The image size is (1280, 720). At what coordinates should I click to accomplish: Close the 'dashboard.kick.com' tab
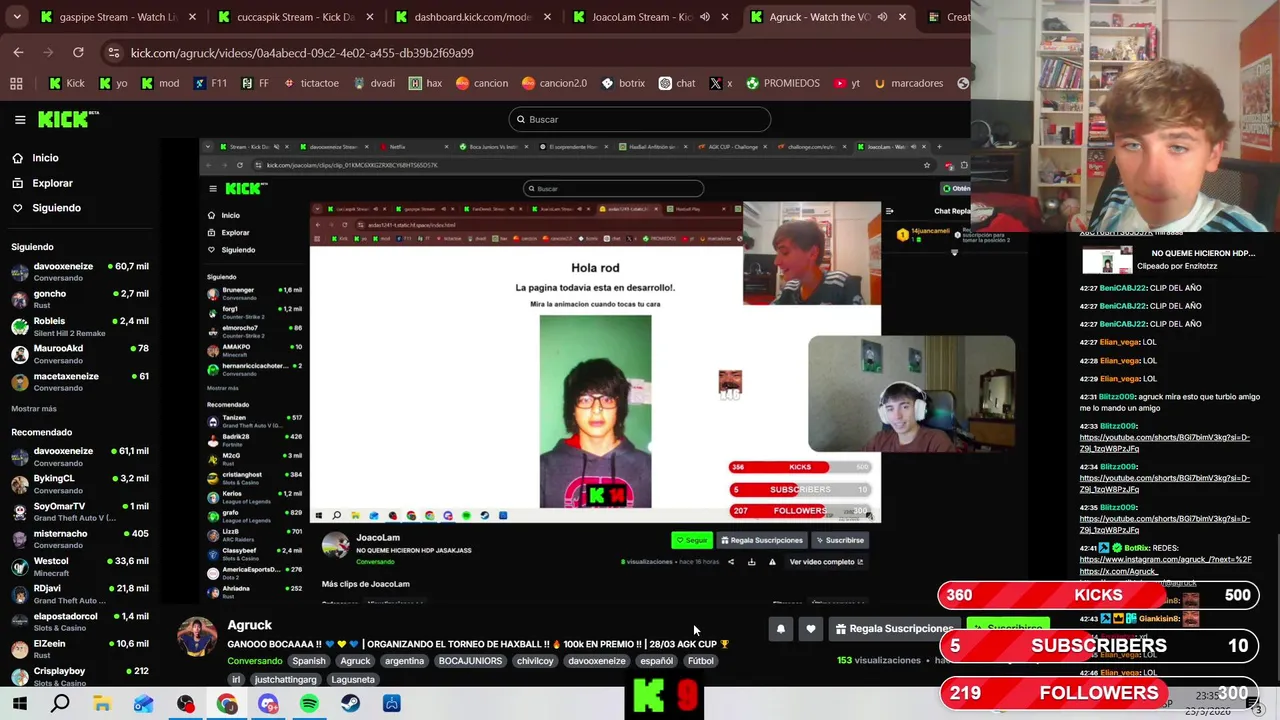coord(547,17)
